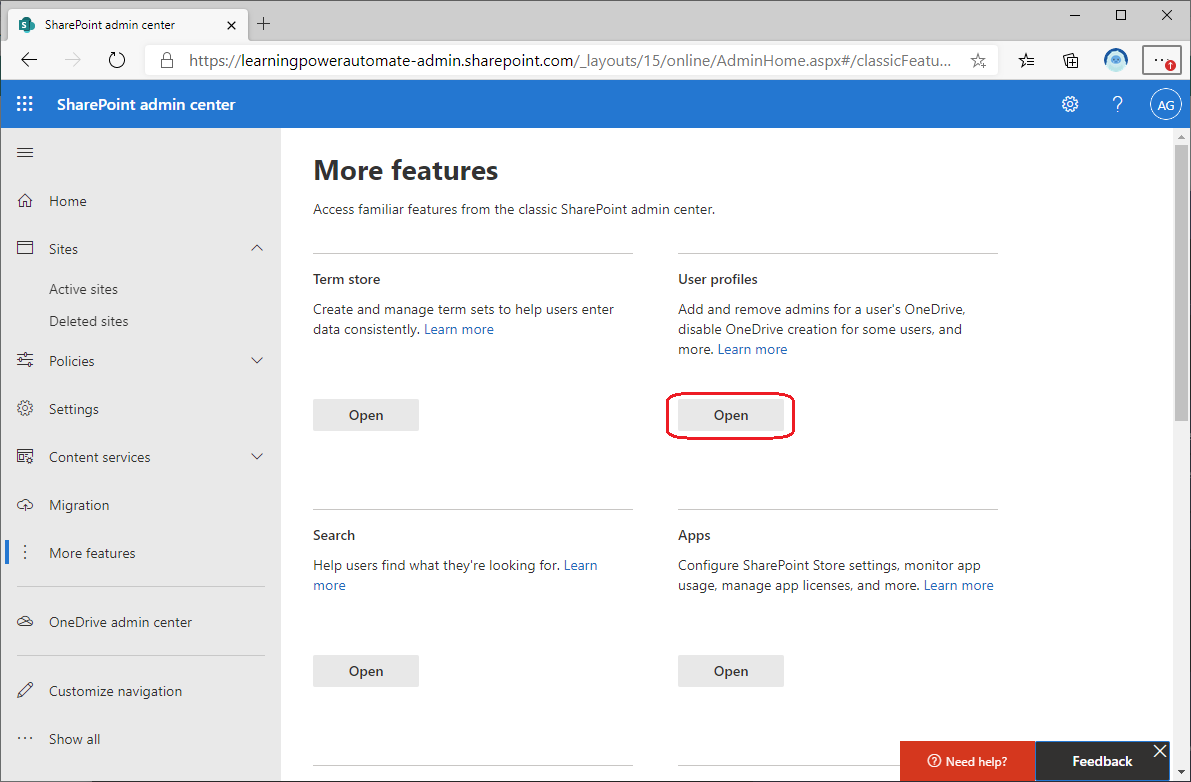Click the Show all sidebar option
The height and width of the screenshot is (782, 1191).
pos(74,738)
